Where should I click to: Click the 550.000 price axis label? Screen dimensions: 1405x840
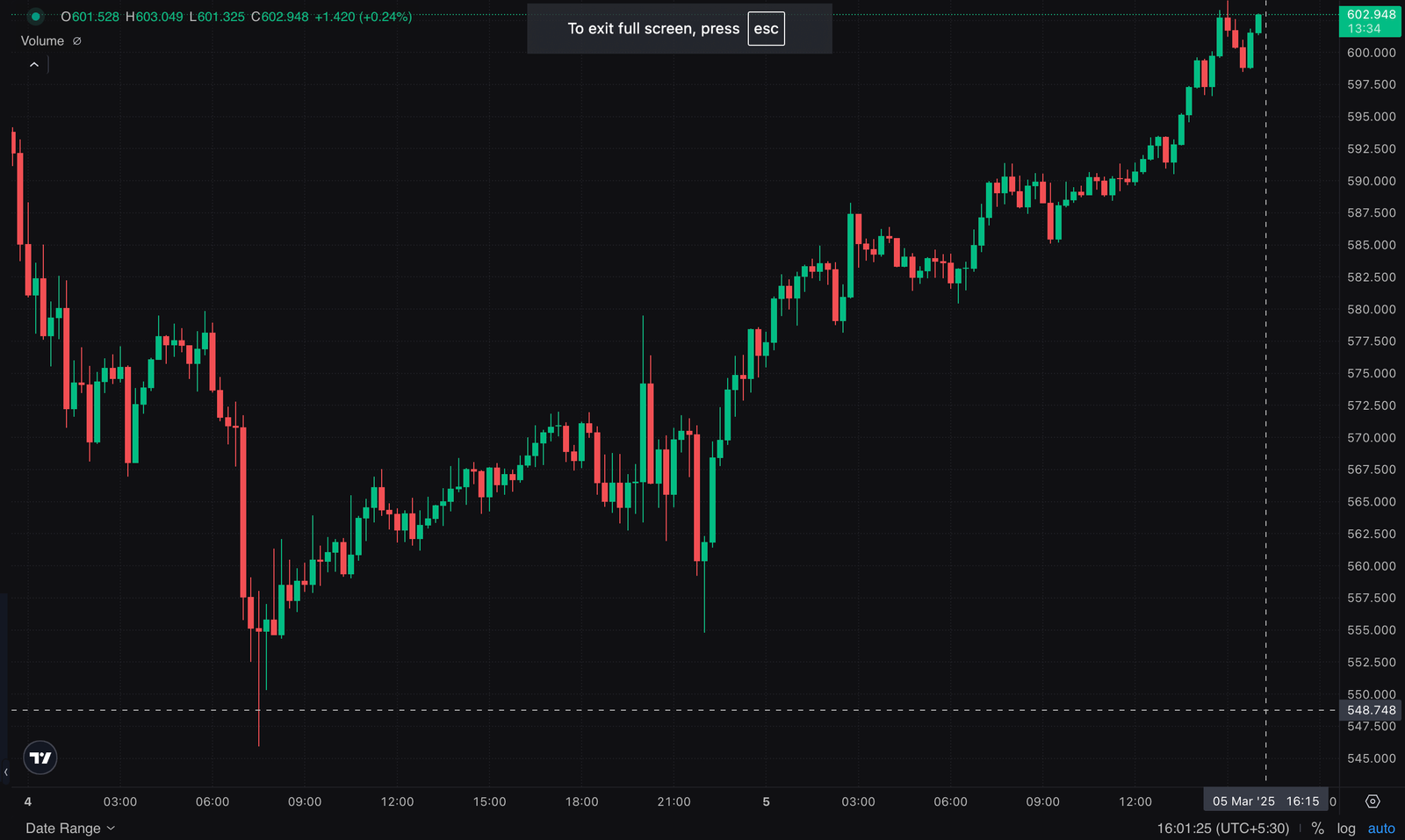(1371, 694)
